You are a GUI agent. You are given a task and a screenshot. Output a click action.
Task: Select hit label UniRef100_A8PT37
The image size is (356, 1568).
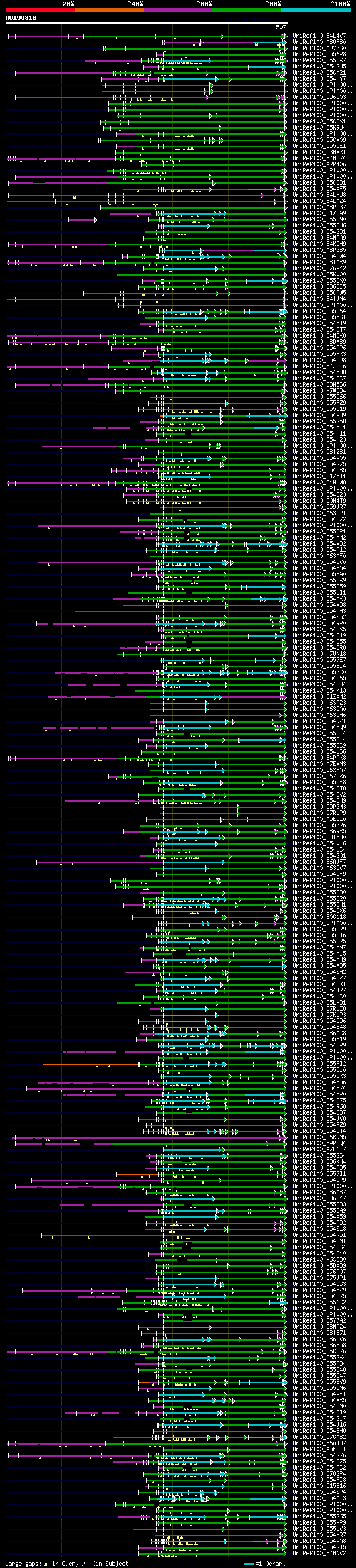319,207
